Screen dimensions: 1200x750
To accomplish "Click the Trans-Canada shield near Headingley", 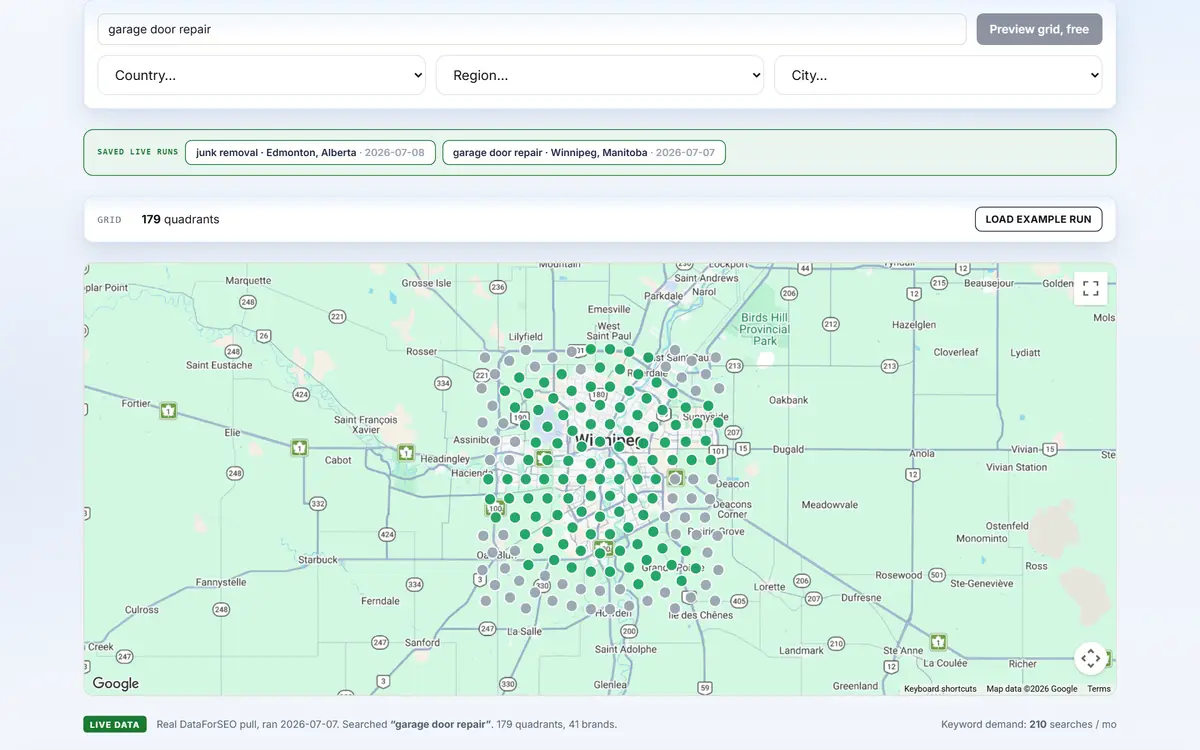I will (x=405, y=452).
